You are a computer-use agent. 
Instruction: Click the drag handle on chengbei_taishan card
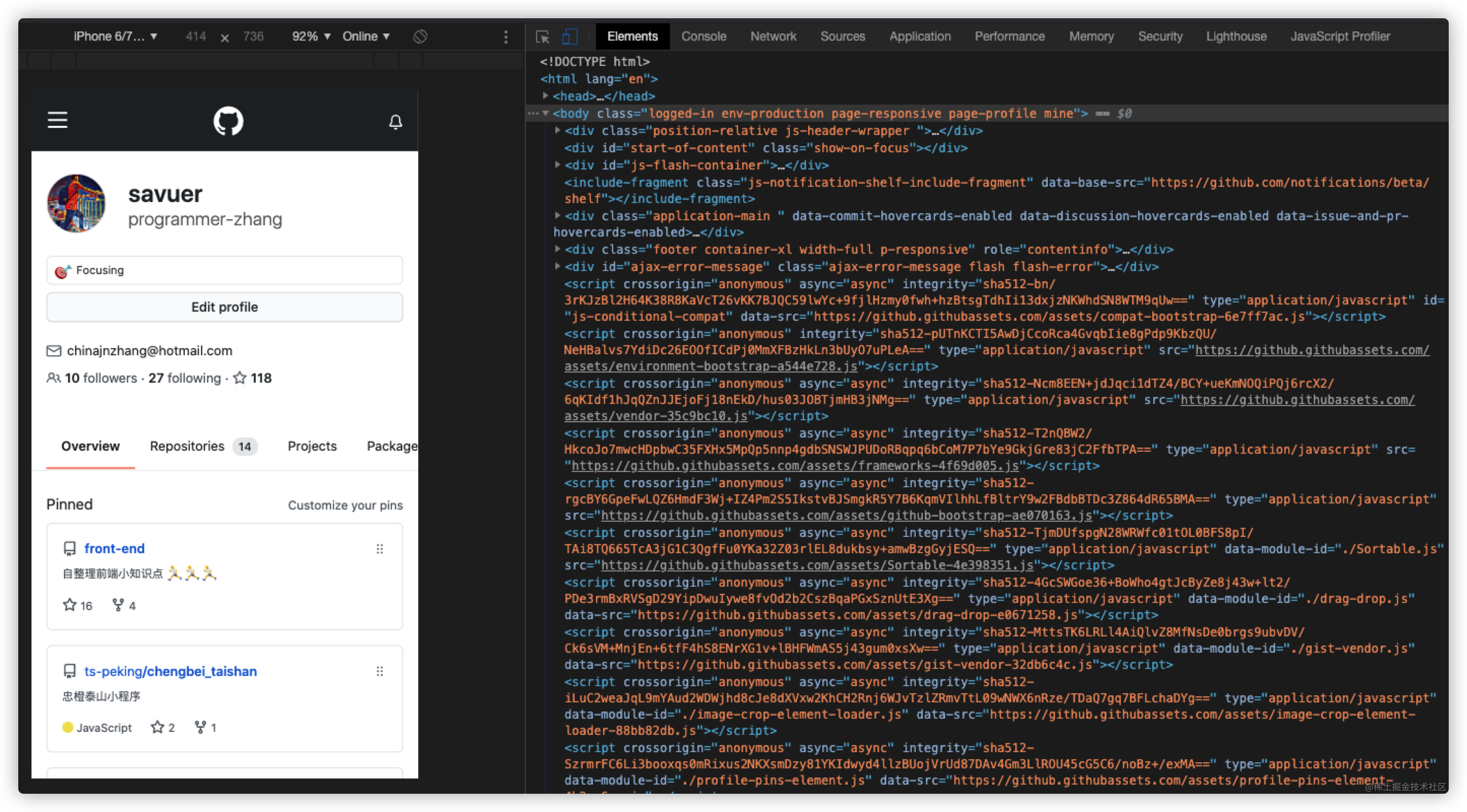click(379, 671)
